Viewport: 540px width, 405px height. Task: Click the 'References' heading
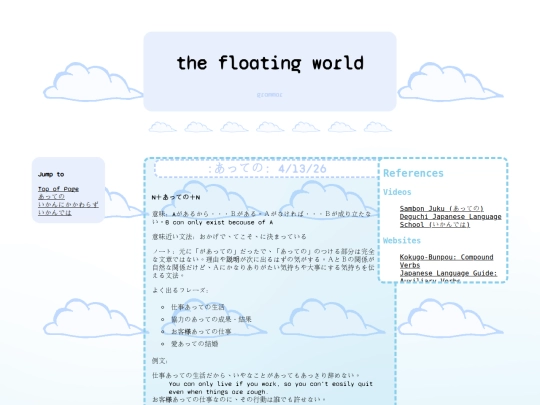pos(413,173)
